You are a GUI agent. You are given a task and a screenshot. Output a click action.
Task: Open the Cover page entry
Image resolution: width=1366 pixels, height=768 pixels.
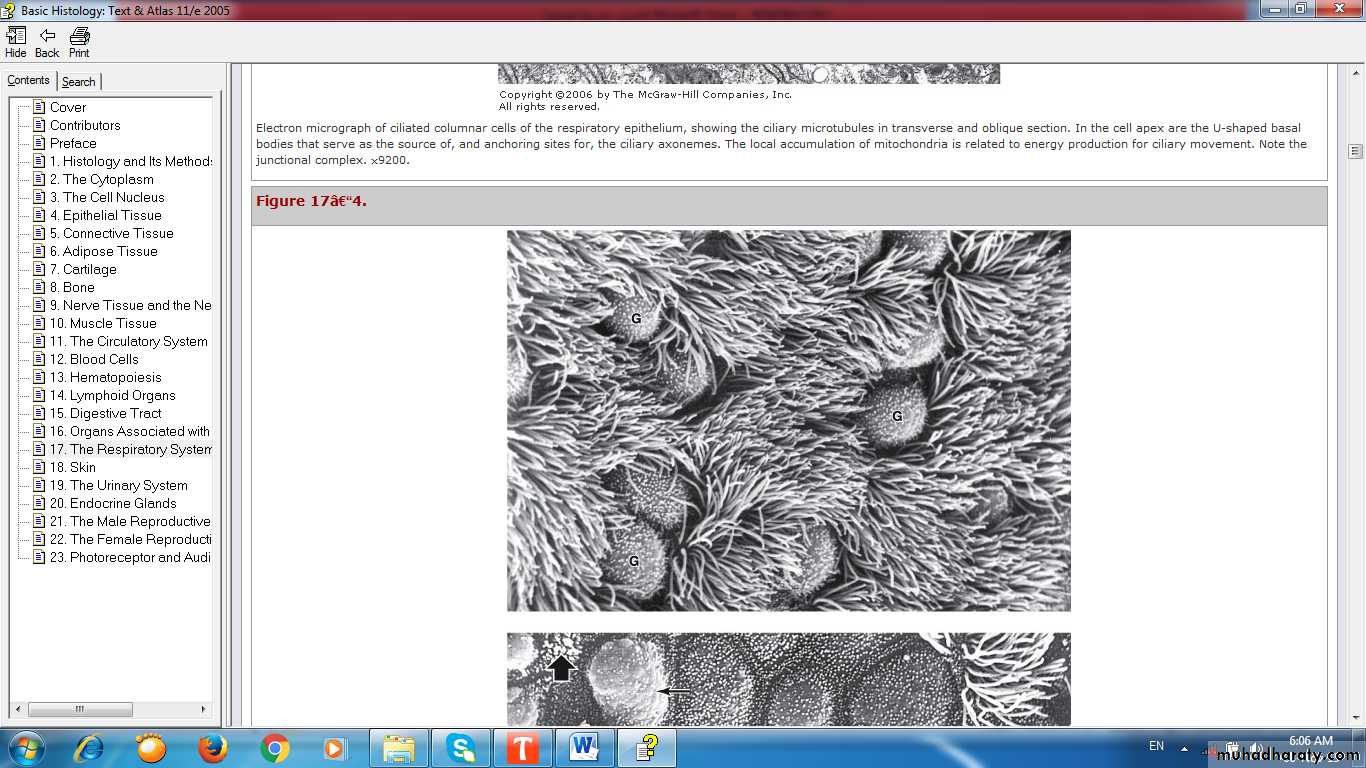coord(68,107)
